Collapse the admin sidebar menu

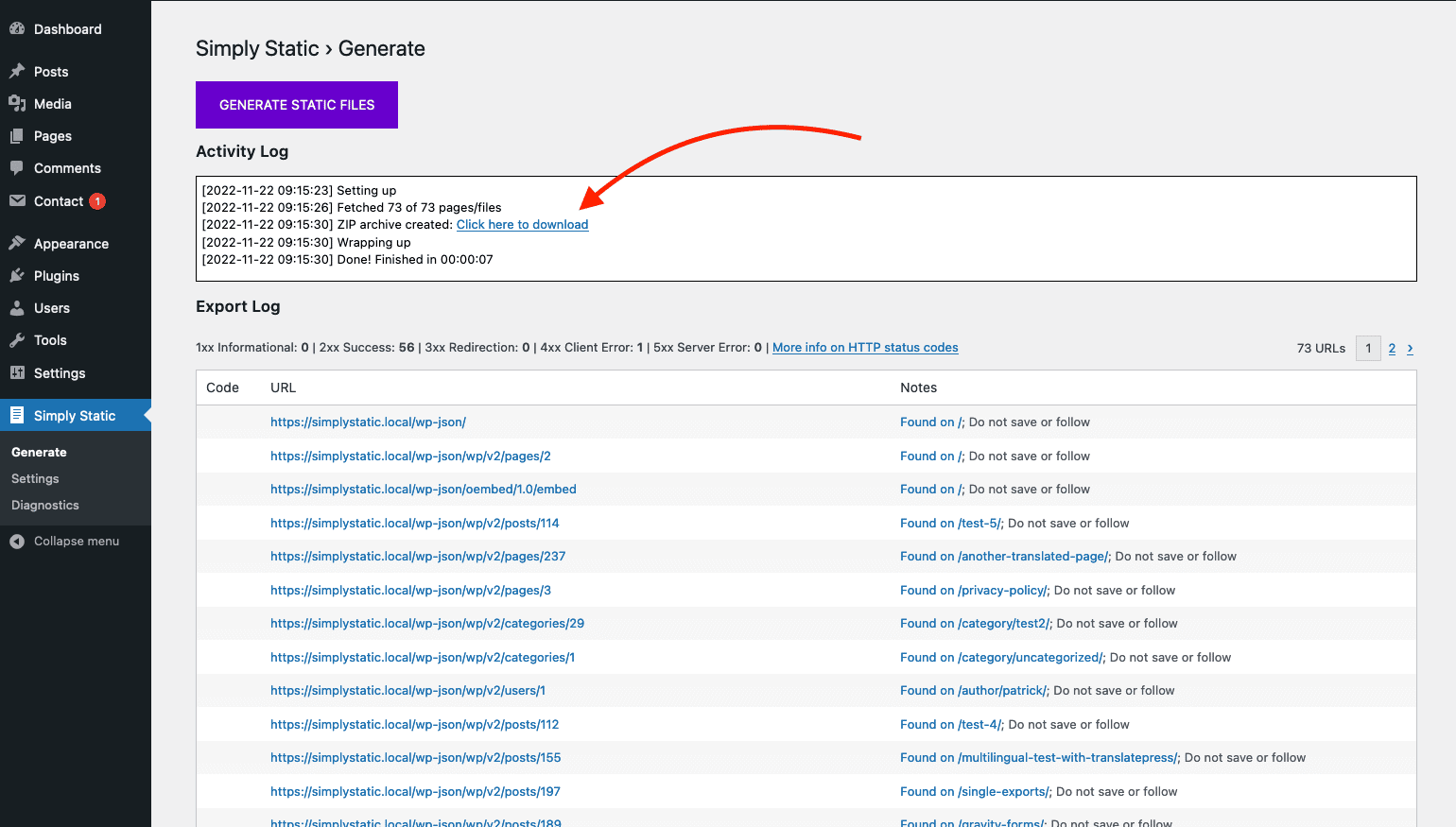click(76, 542)
